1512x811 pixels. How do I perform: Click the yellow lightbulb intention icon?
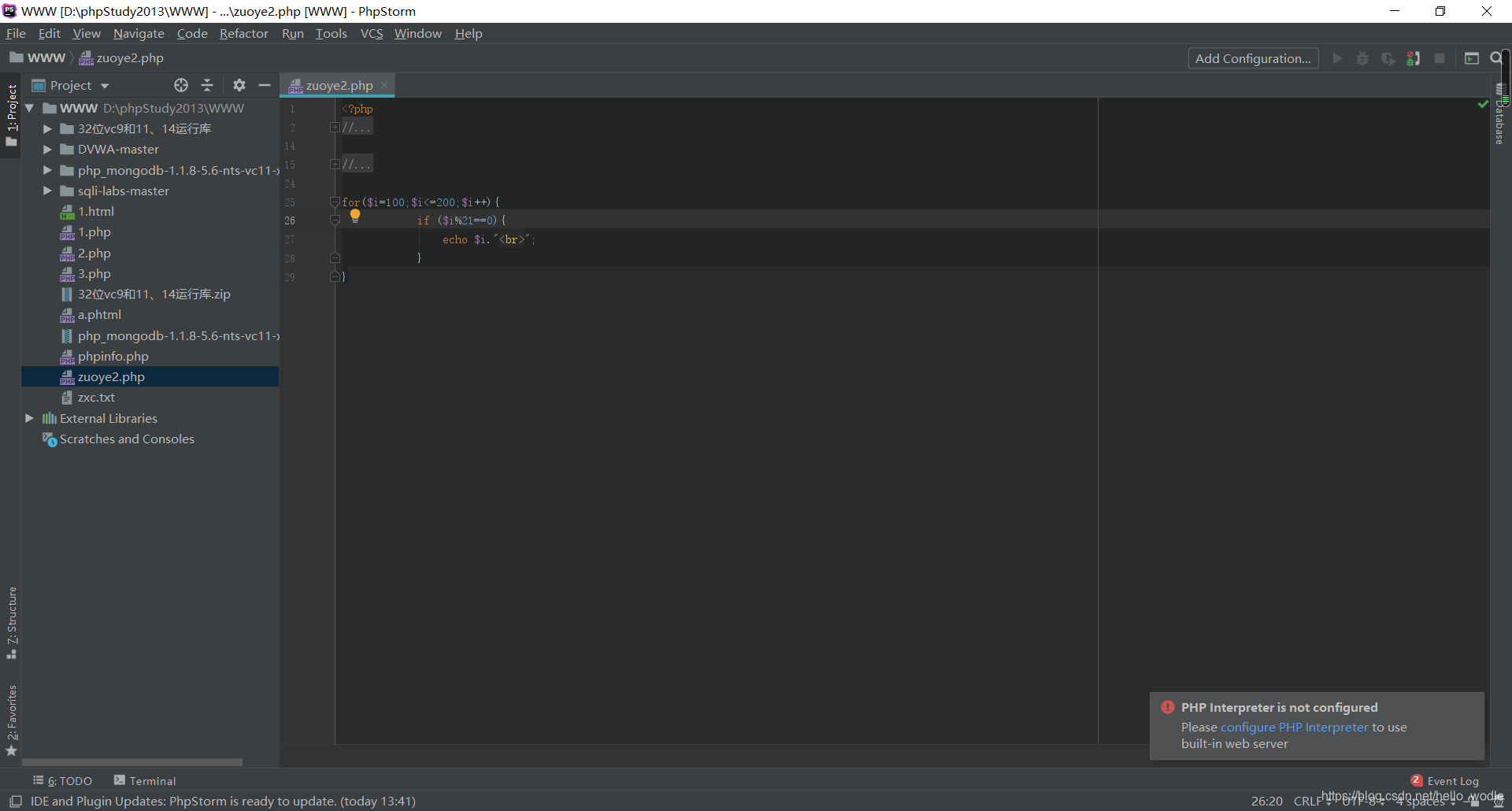pyautogui.click(x=355, y=216)
